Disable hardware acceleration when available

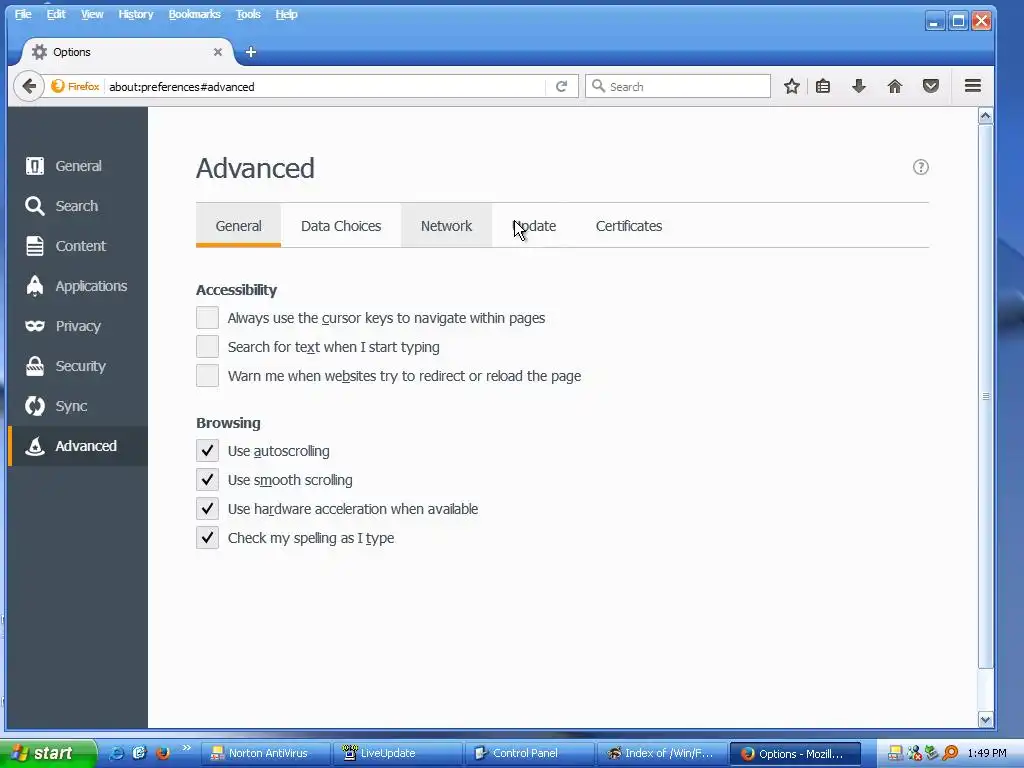pos(207,509)
